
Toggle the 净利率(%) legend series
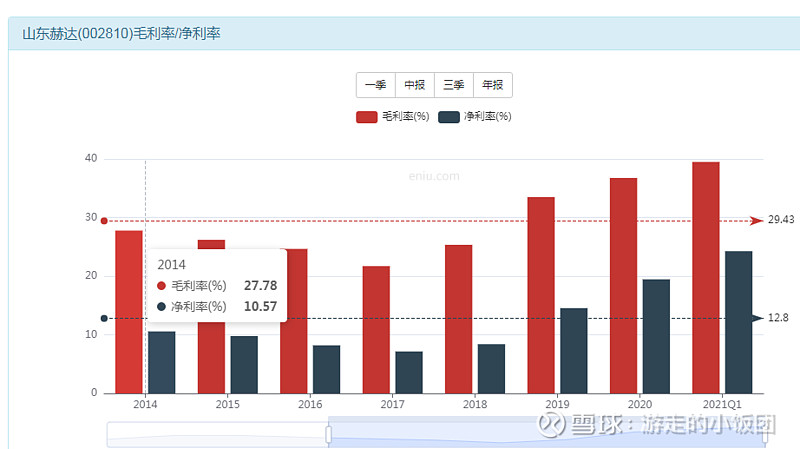474,117
